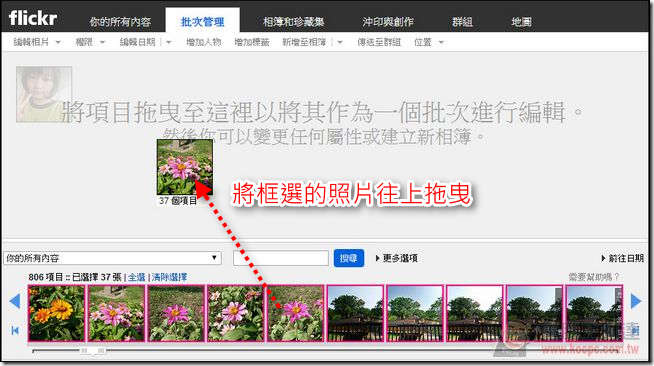Image resolution: width=654 pixels, height=366 pixels.
Task: Click 新增至相簿 in the toolbar
Action: coord(304,42)
